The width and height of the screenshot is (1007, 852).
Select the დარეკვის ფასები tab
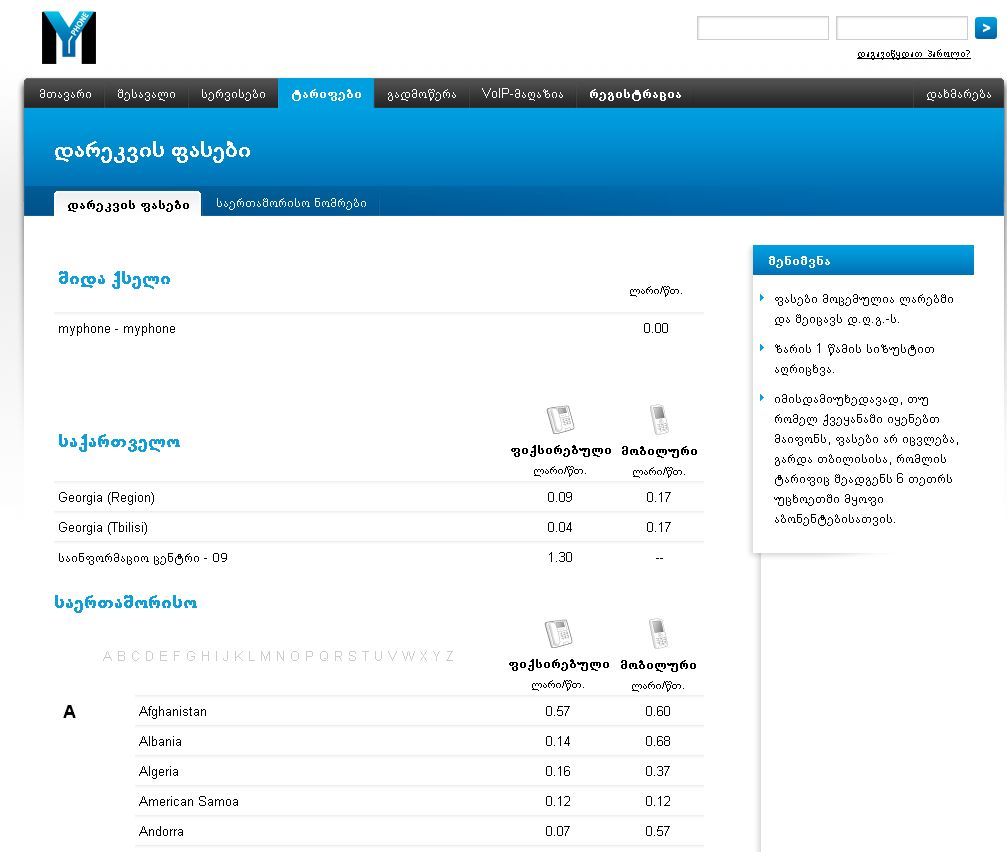pos(128,204)
